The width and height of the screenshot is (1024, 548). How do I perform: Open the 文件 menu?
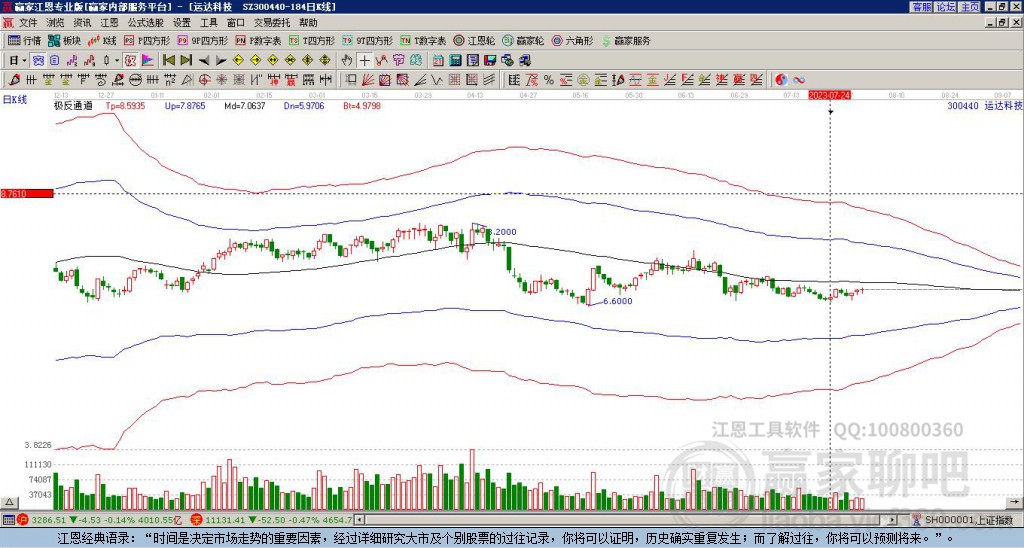(x=28, y=23)
